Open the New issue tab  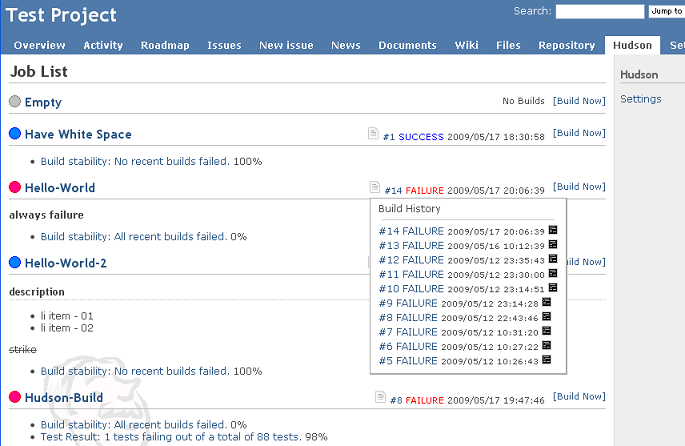click(286, 45)
